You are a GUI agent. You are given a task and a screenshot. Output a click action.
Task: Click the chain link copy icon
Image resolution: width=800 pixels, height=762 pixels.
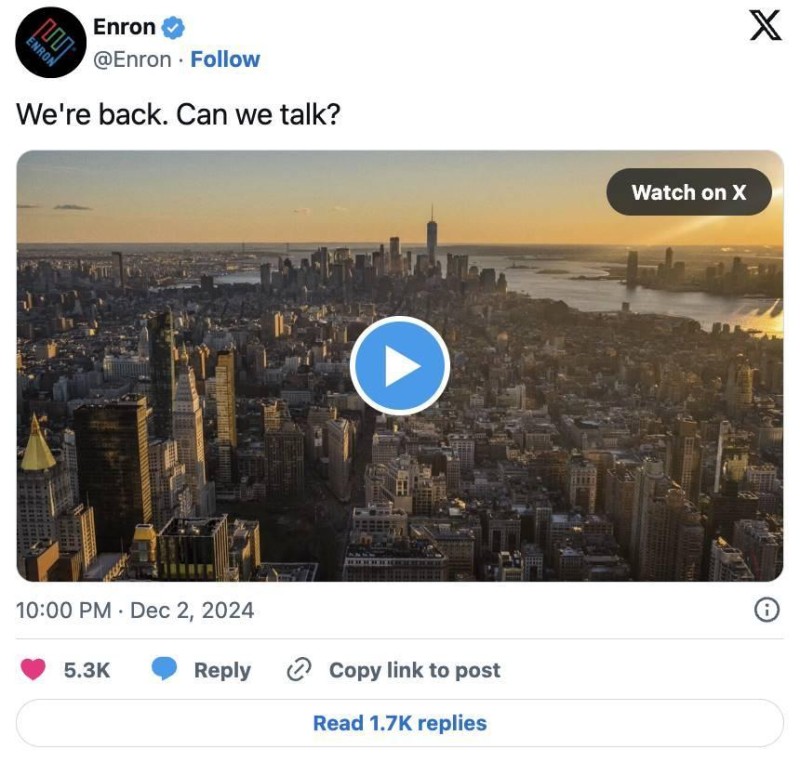(299, 670)
